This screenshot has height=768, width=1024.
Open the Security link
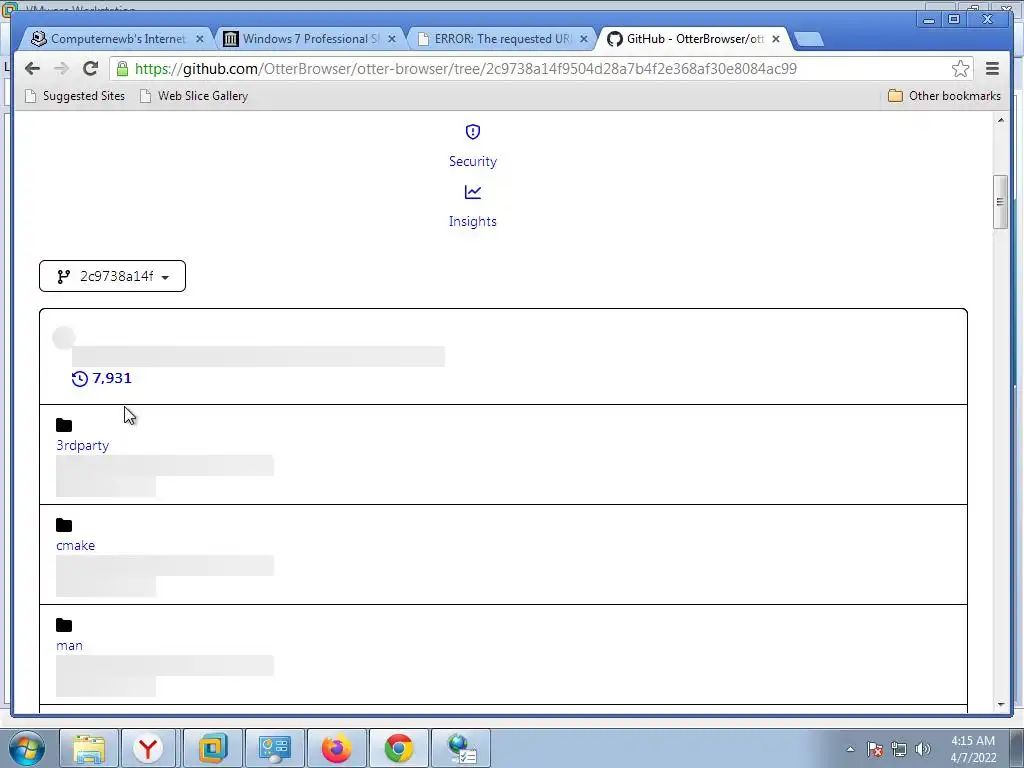click(473, 161)
